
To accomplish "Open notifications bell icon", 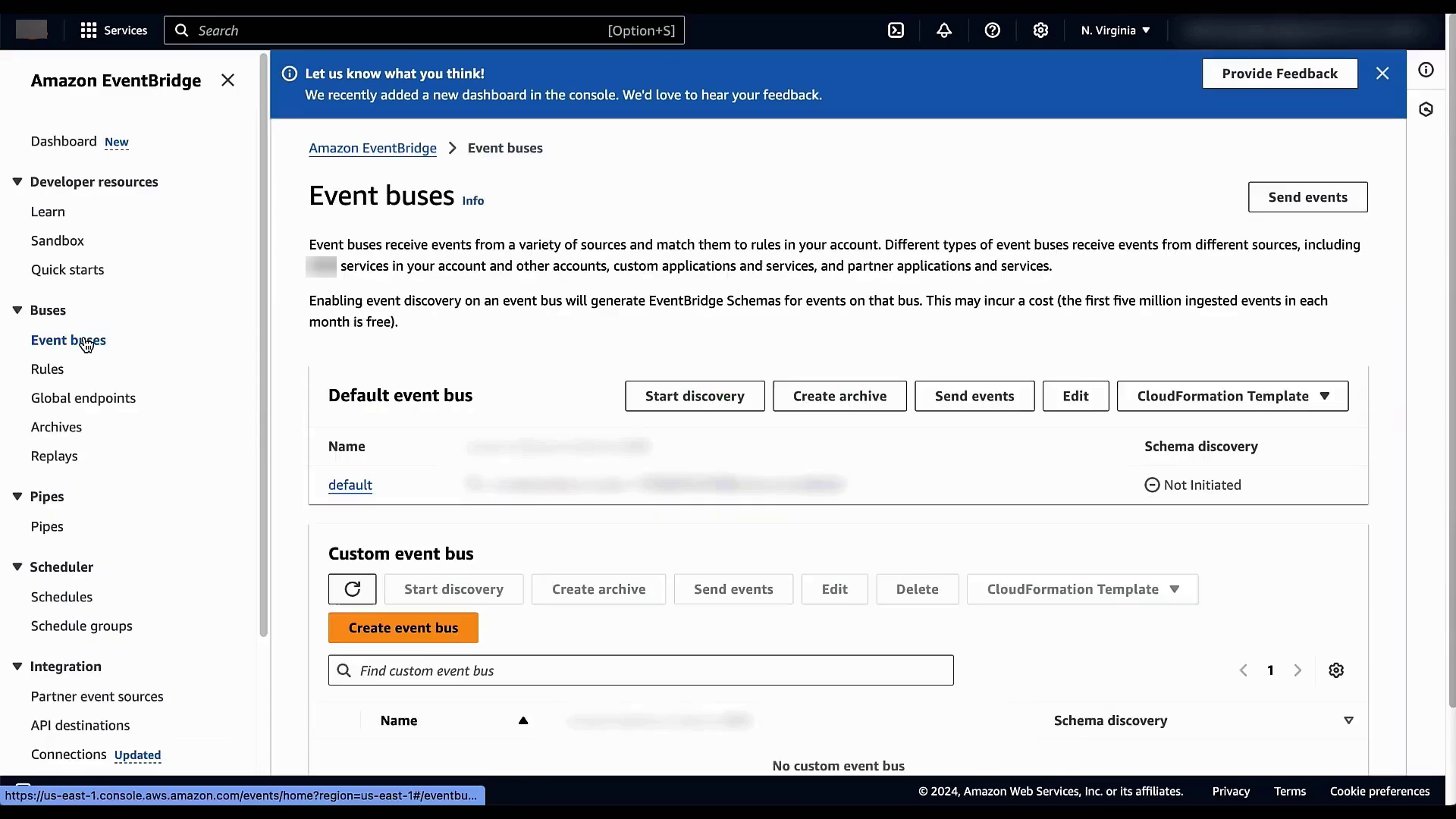I will point(944,30).
